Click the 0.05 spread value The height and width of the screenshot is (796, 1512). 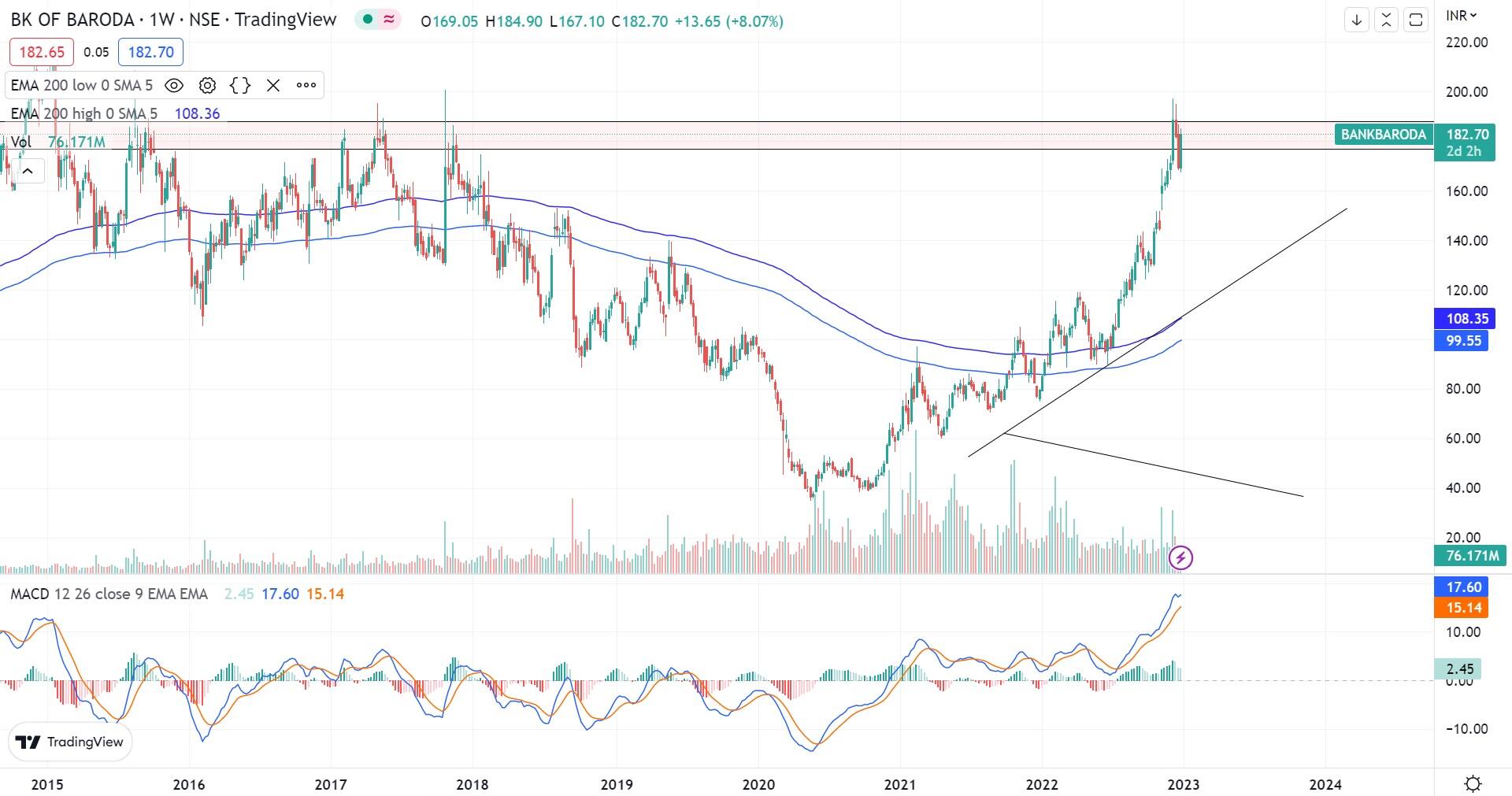pyautogui.click(x=96, y=52)
